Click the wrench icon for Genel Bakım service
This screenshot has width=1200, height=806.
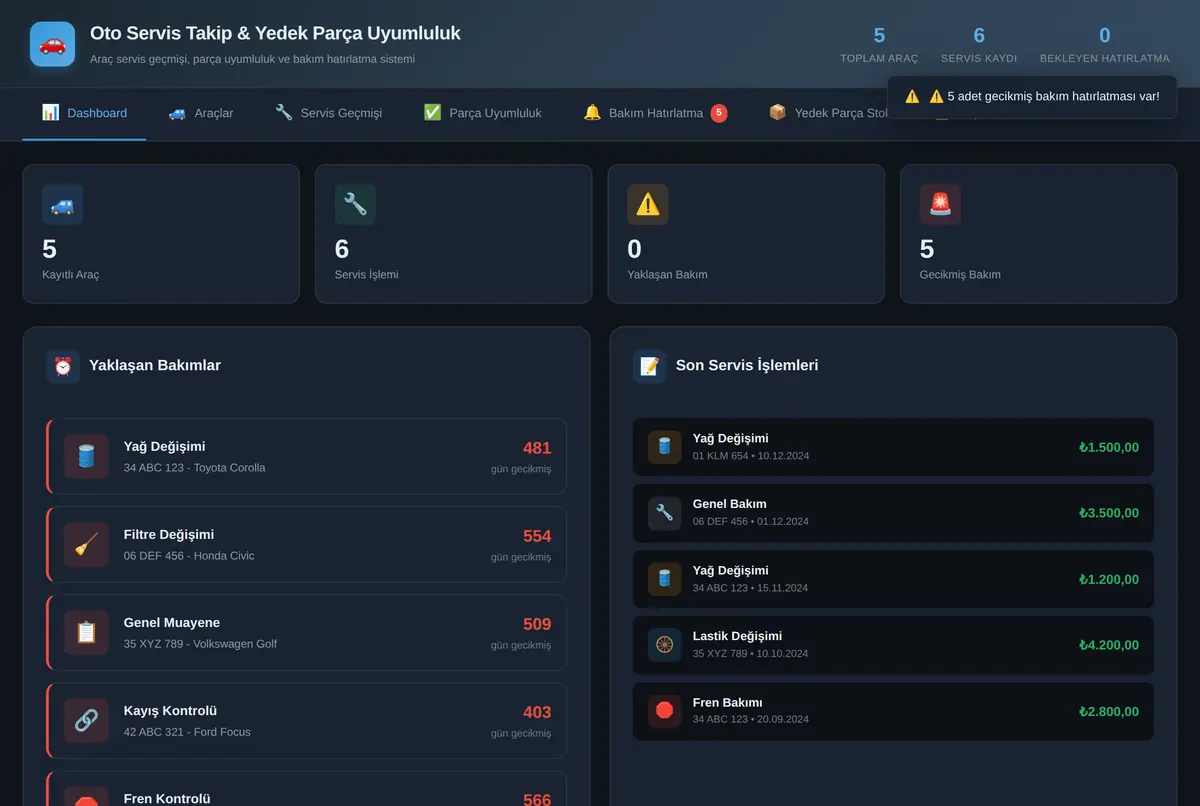pos(664,513)
